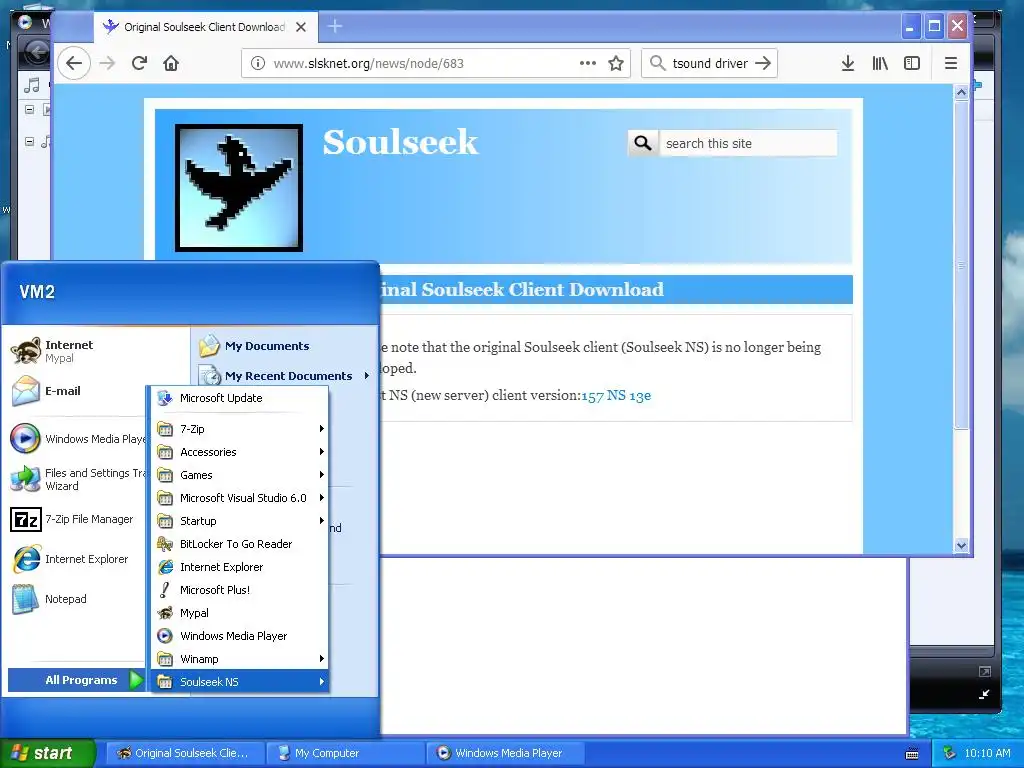
Task: Switch to My Computer taskbar button
Action: pos(345,753)
